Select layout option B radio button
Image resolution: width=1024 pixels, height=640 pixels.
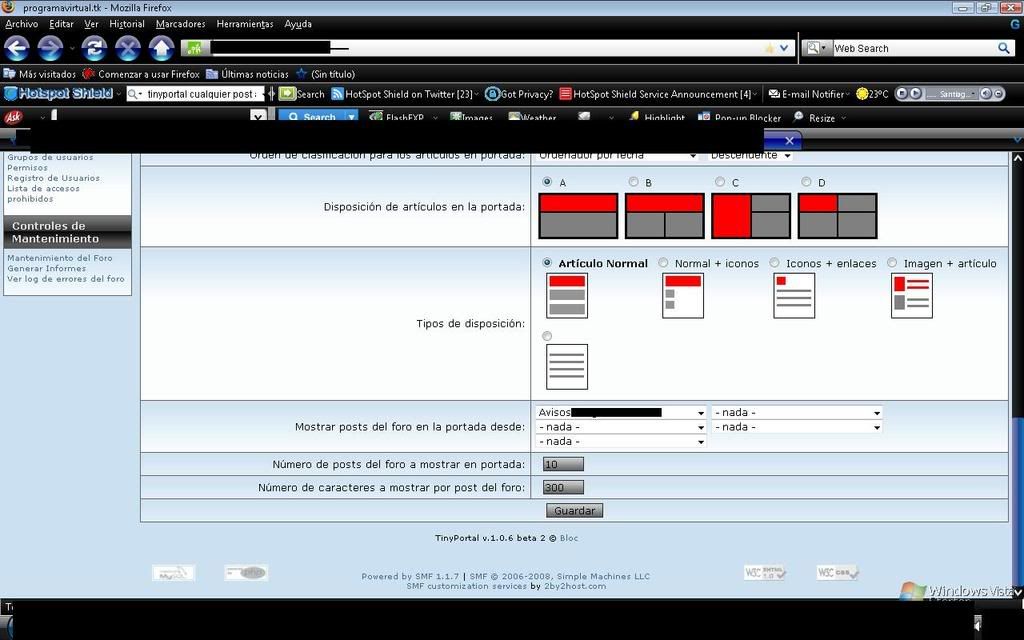pos(633,182)
